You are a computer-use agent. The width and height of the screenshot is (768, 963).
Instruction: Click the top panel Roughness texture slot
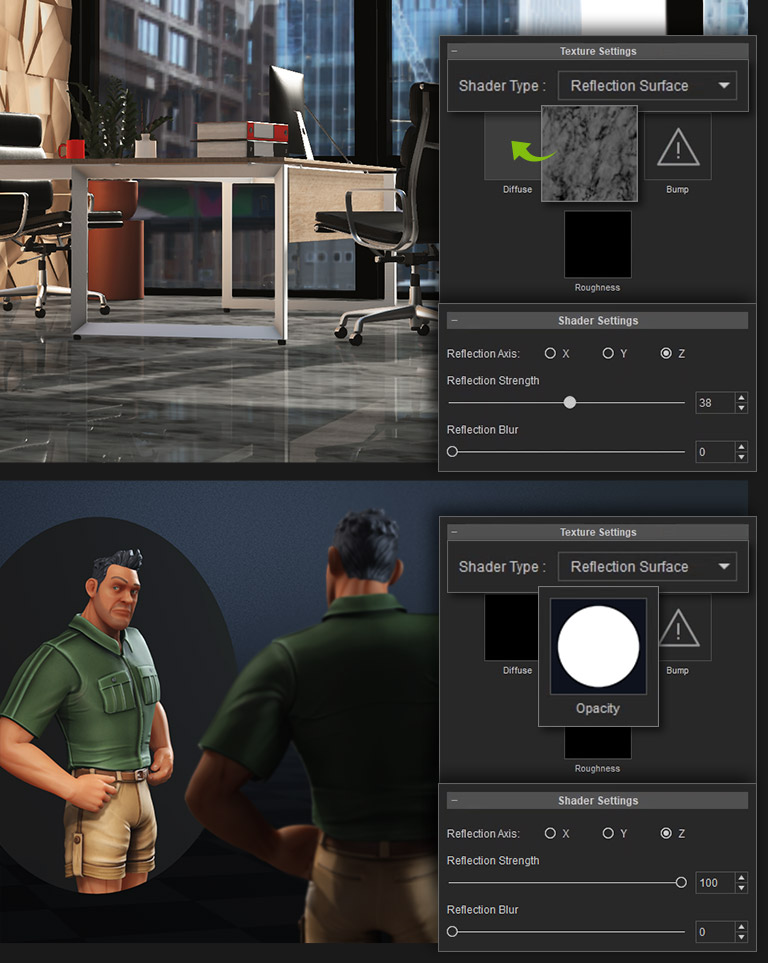coord(597,244)
